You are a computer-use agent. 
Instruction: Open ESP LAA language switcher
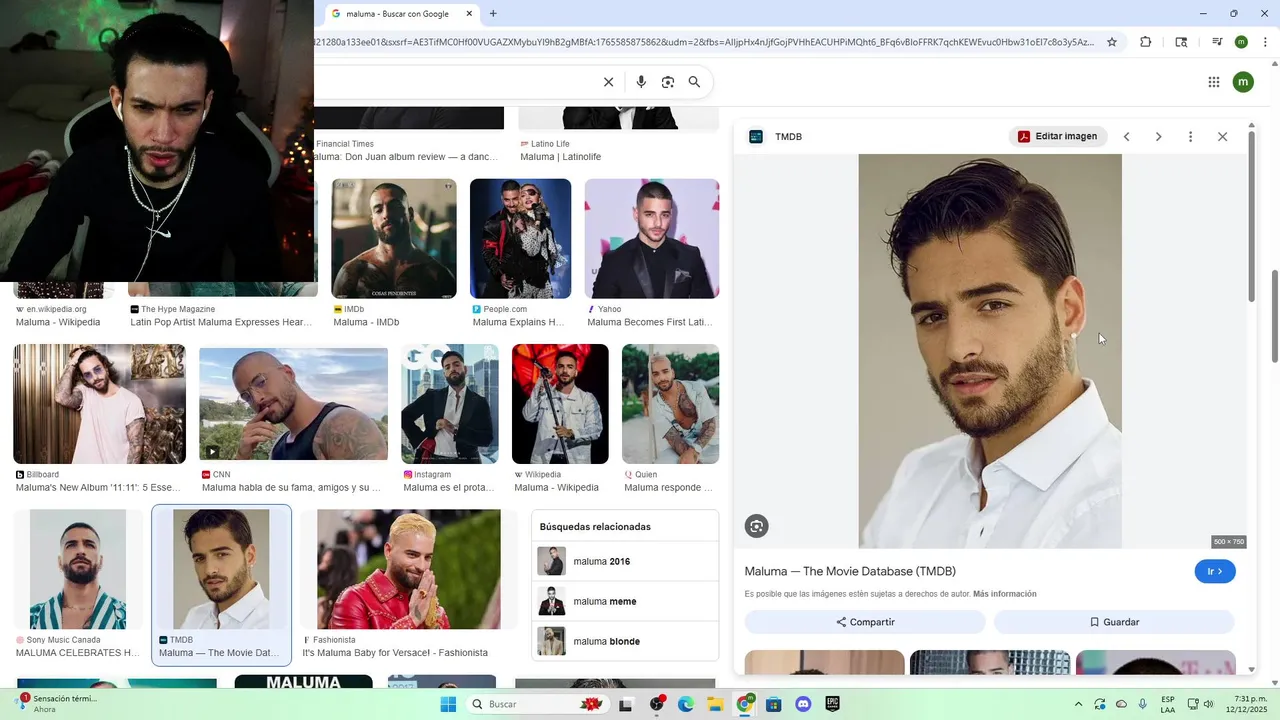[x=1168, y=704]
